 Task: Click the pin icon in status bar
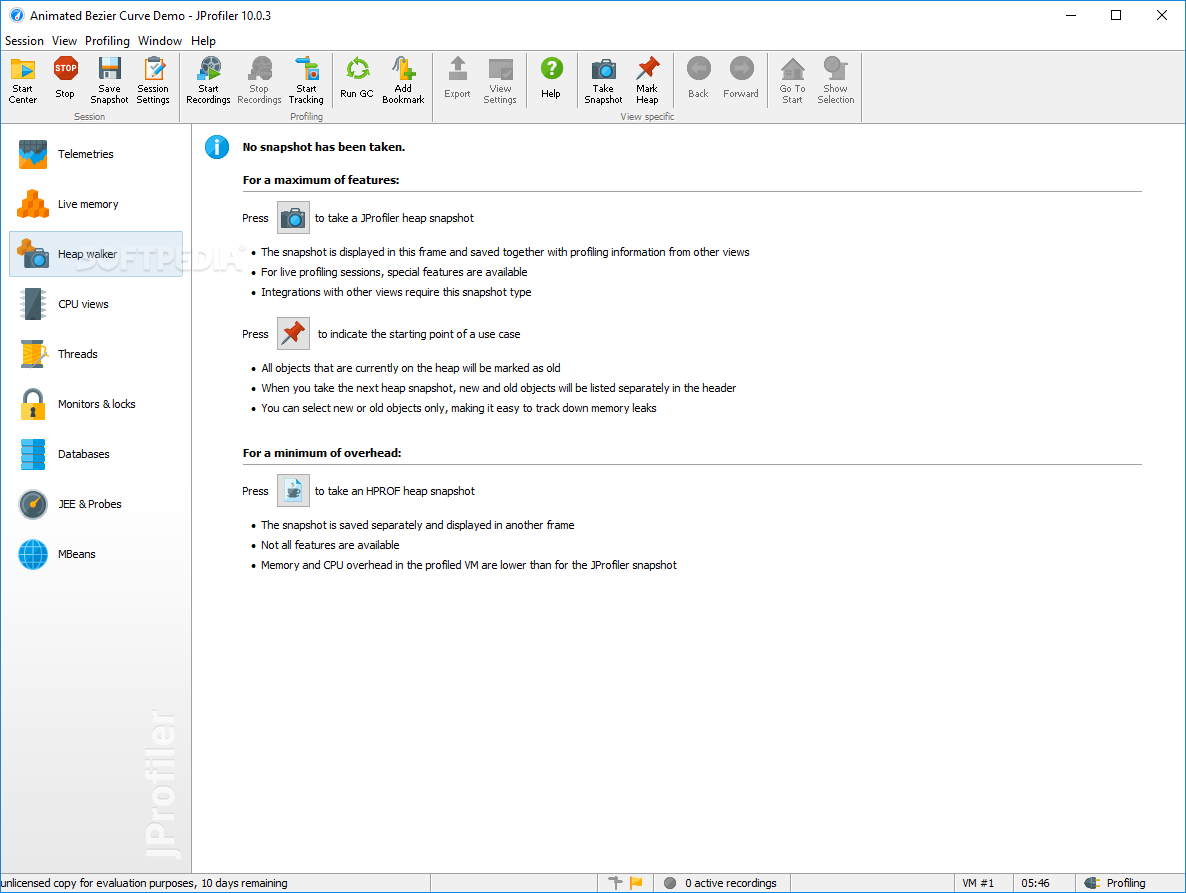point(616,882)
